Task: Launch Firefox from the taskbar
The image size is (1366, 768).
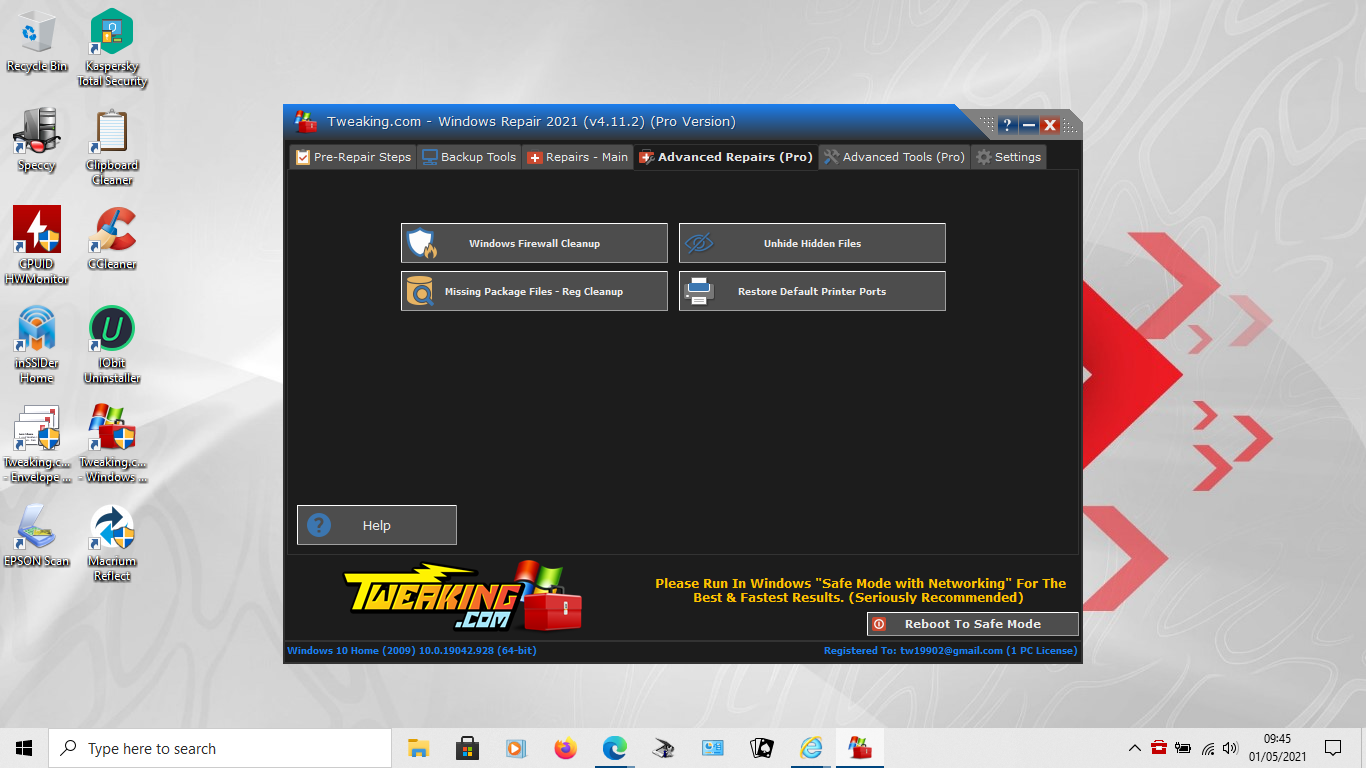Action: tap(565, 748)
